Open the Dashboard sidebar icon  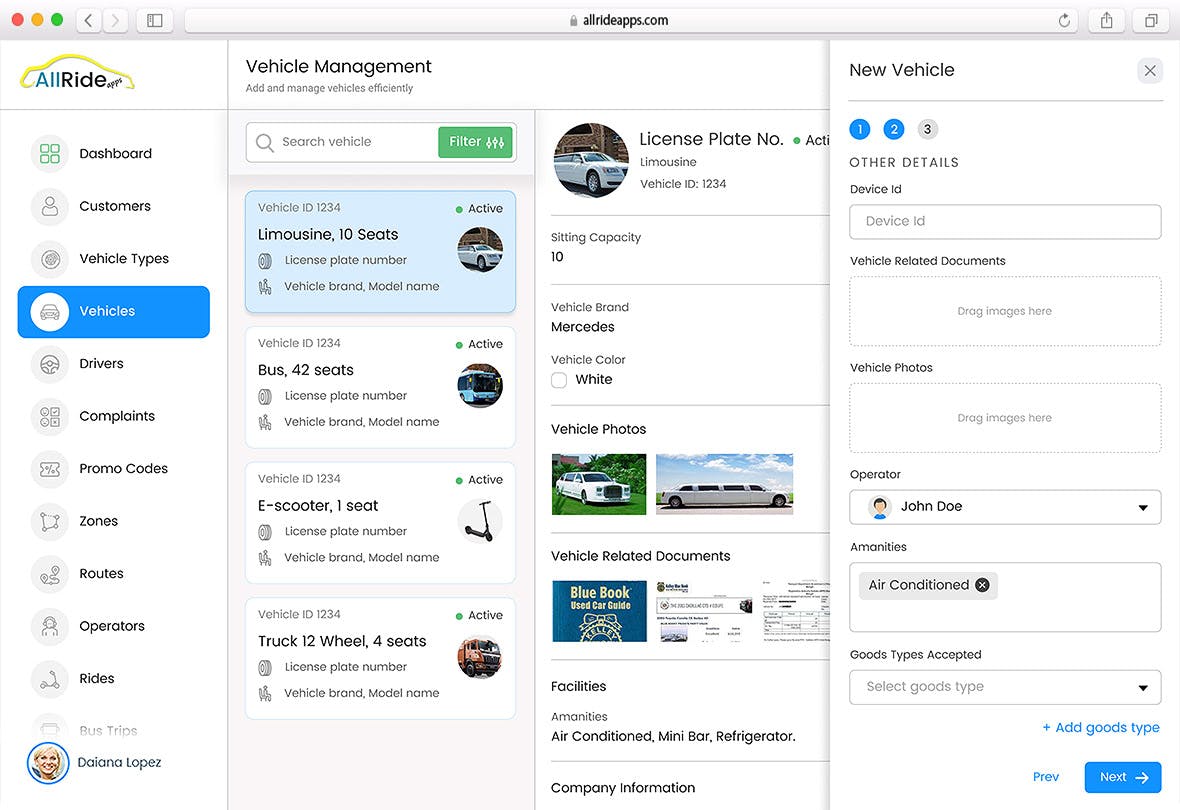(x=50, y=154)
